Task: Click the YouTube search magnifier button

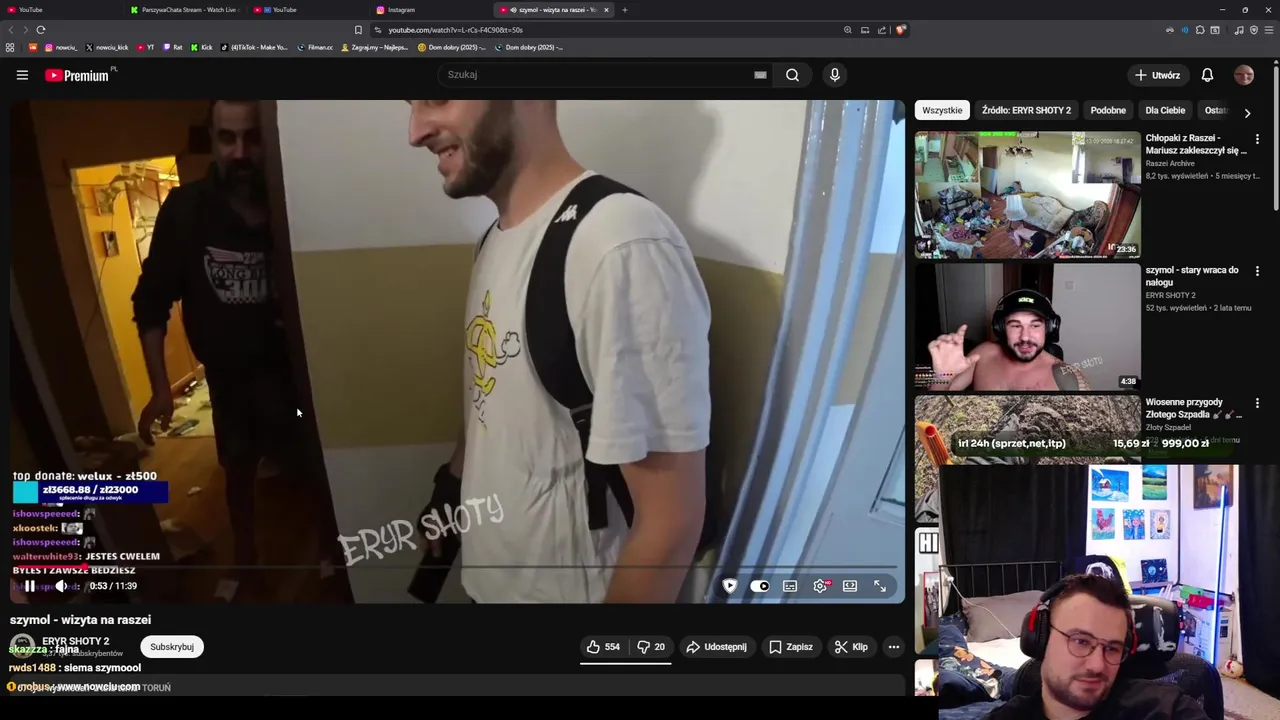Action: [x=792, y=75]
